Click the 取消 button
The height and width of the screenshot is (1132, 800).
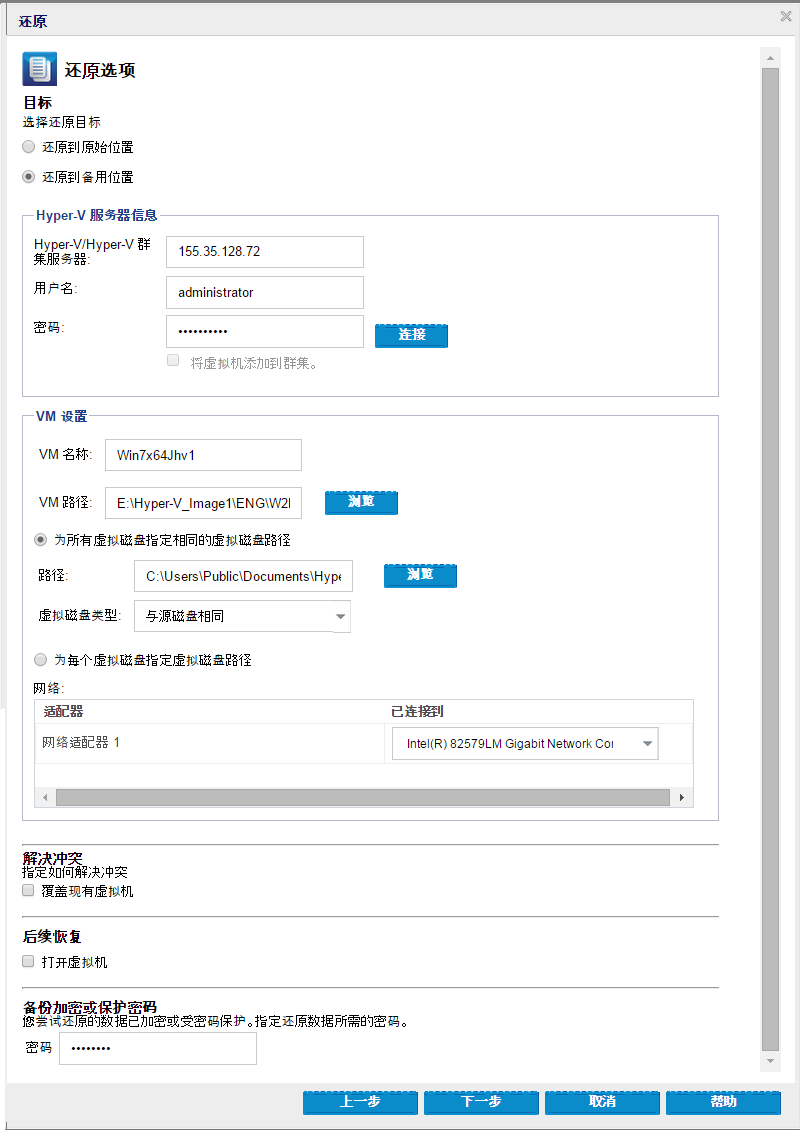[x=602, y=1102]
